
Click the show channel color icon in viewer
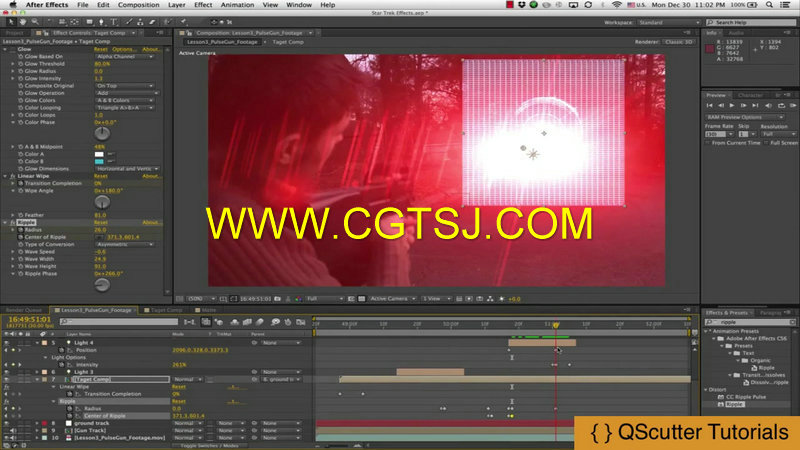click(x=298, y=299)
